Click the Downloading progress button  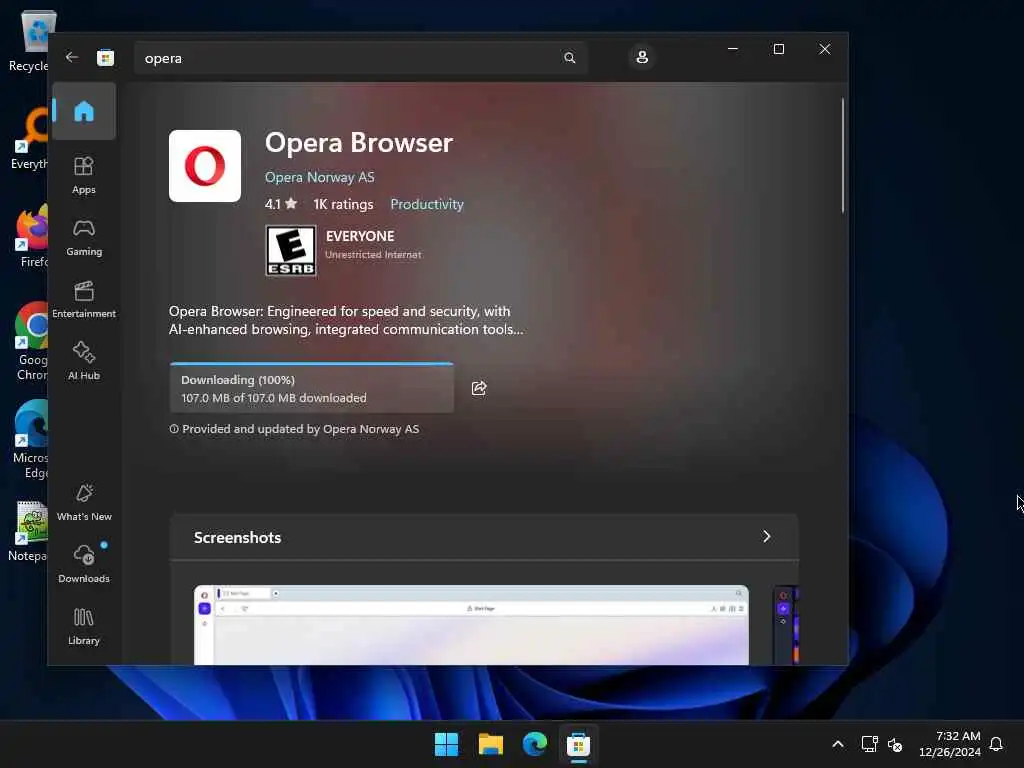click(x=312, y=388)
